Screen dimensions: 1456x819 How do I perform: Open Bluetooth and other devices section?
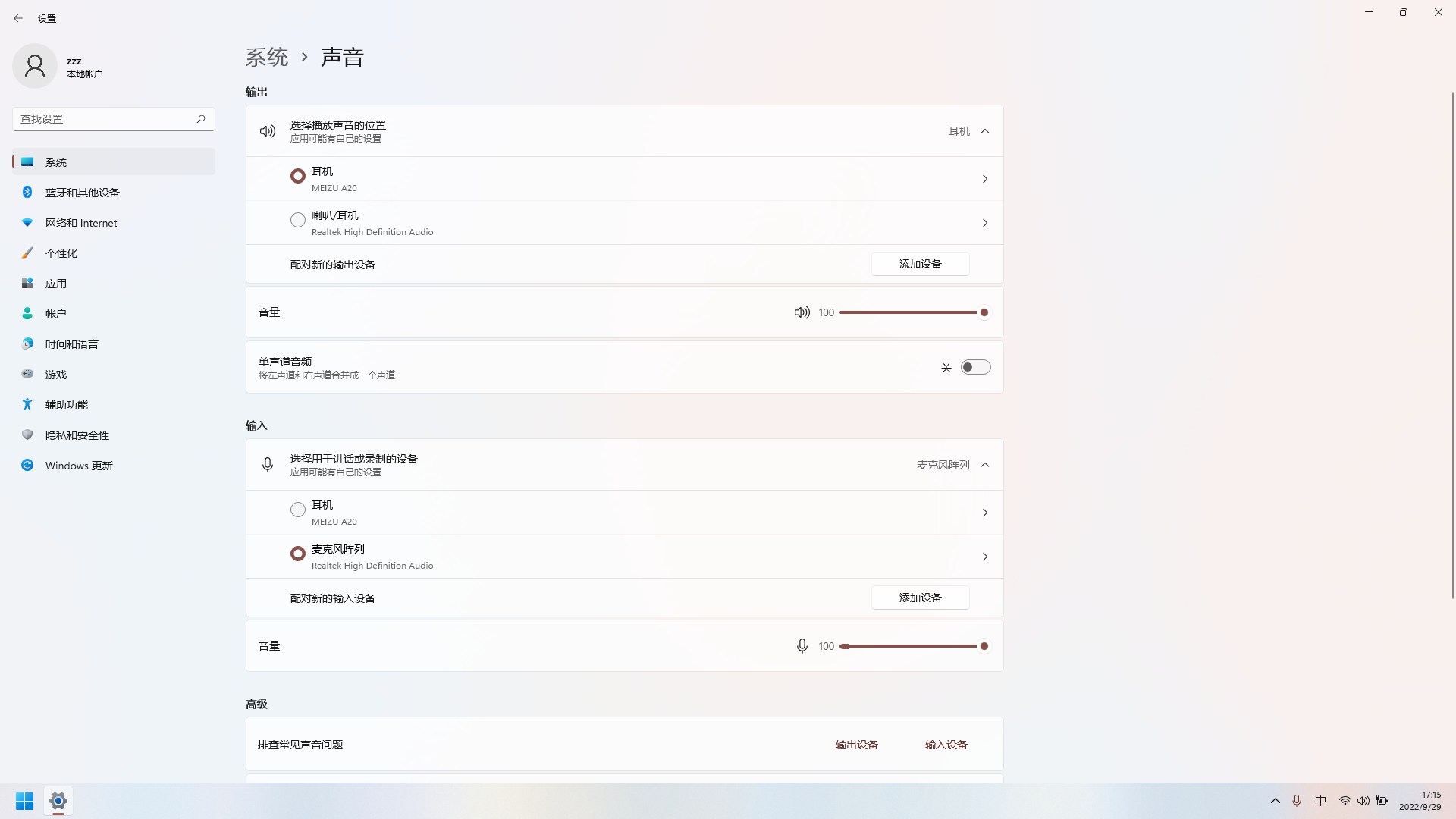coord(82,193)
